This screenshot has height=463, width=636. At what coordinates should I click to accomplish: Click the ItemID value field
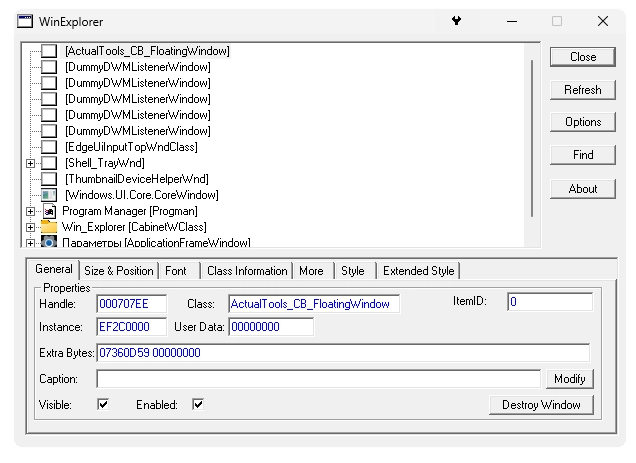550,302
